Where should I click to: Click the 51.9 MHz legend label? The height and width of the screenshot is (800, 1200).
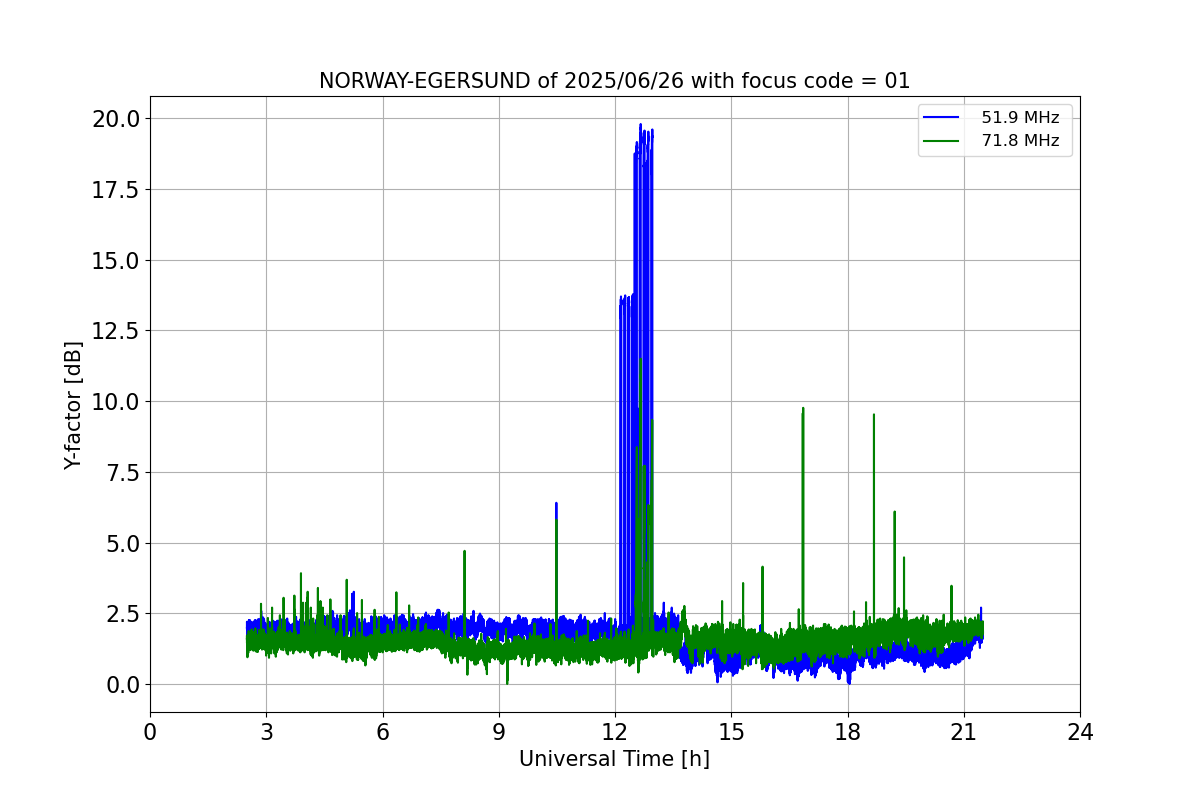pos(1020,118)
